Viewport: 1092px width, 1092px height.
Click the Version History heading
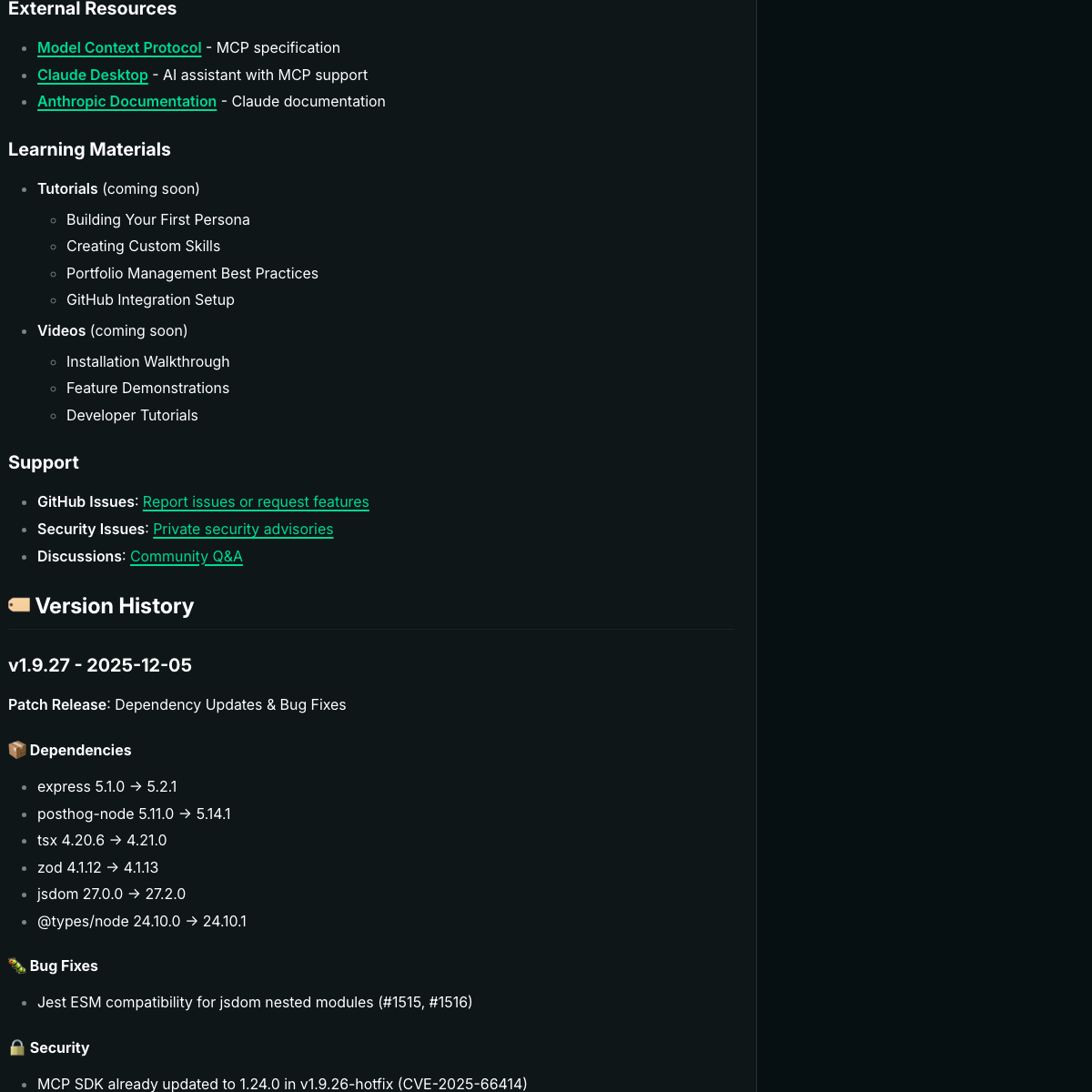tap(115, 606)
